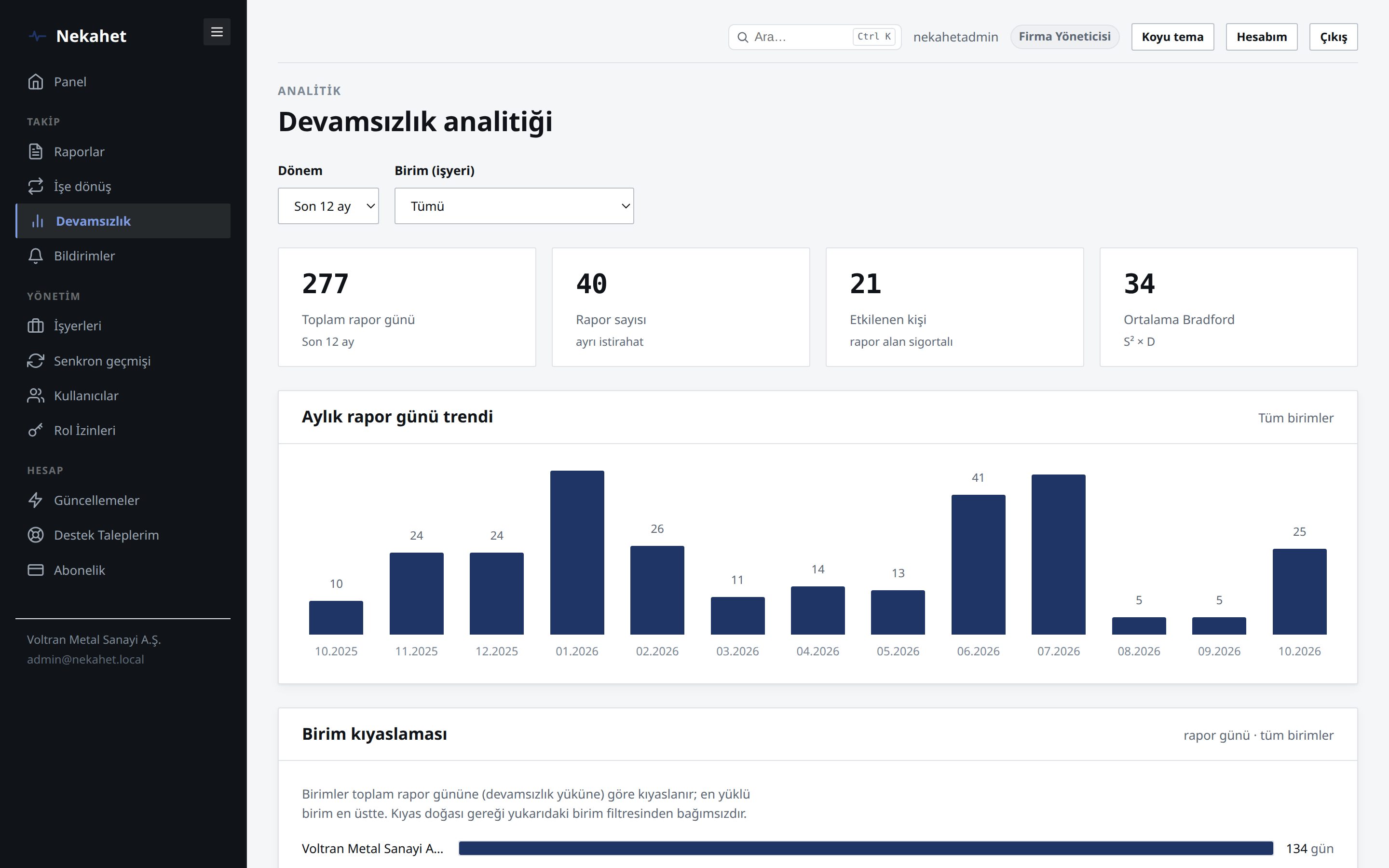Image resolution: width=1389 pixels, height=868 pixels.
Task: Open the Hesabım button
Action: coord(1261,37)
